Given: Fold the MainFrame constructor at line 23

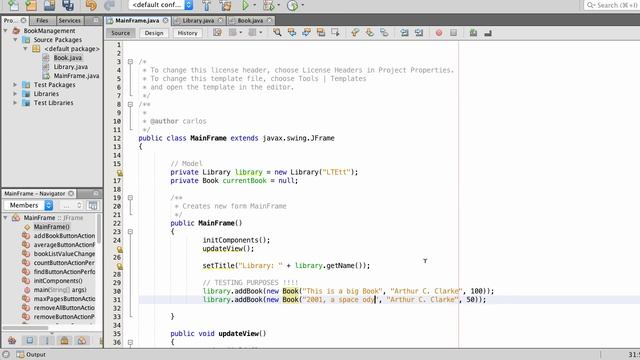Looking at the screenshot, I should [130, 231].
